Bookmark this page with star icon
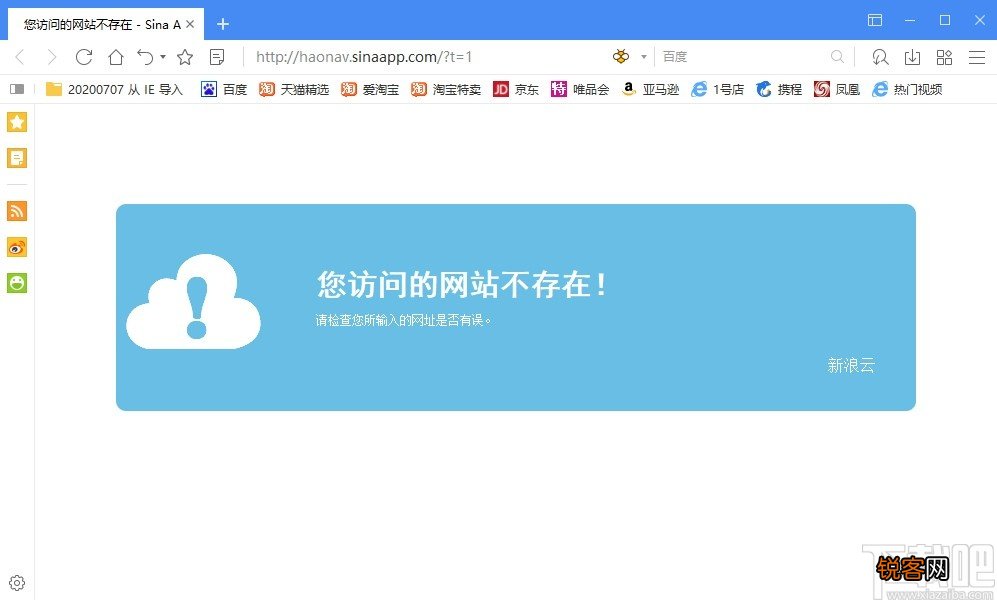 (185, 57)
